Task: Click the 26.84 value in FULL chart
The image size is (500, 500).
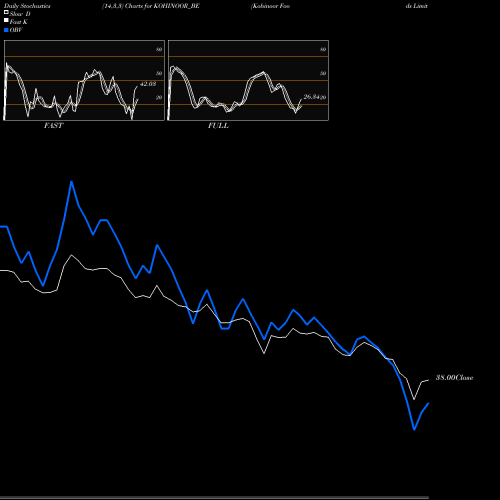Action: 311,97
